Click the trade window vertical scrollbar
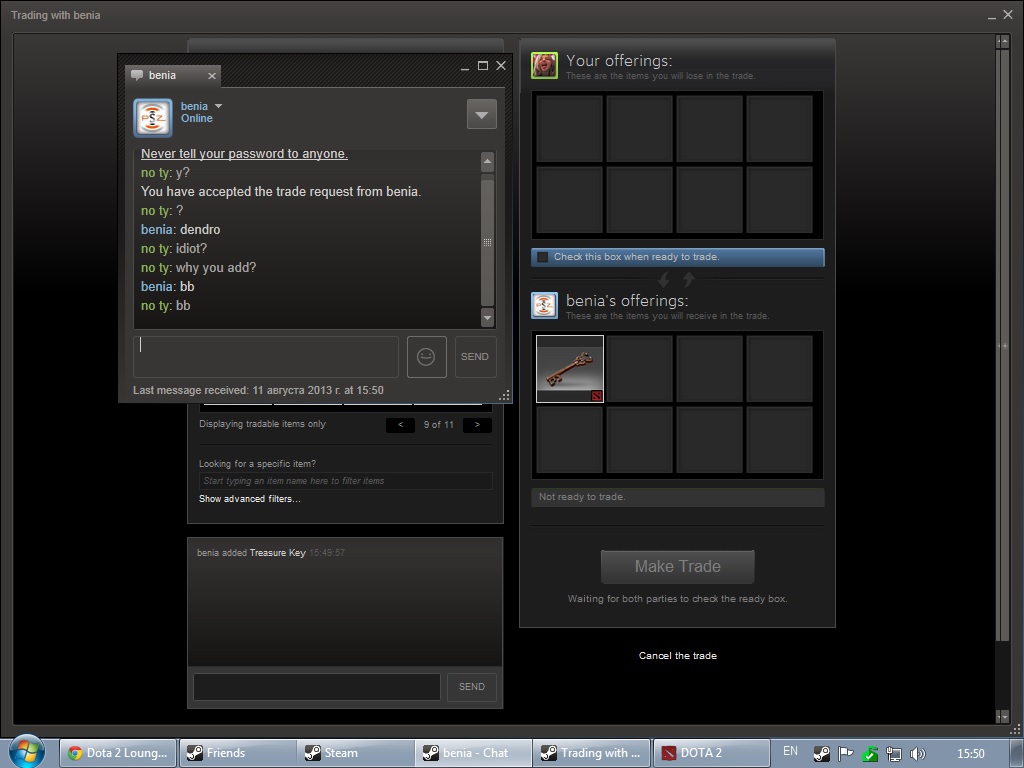 pyautogui.click(x=1002, y=346)
